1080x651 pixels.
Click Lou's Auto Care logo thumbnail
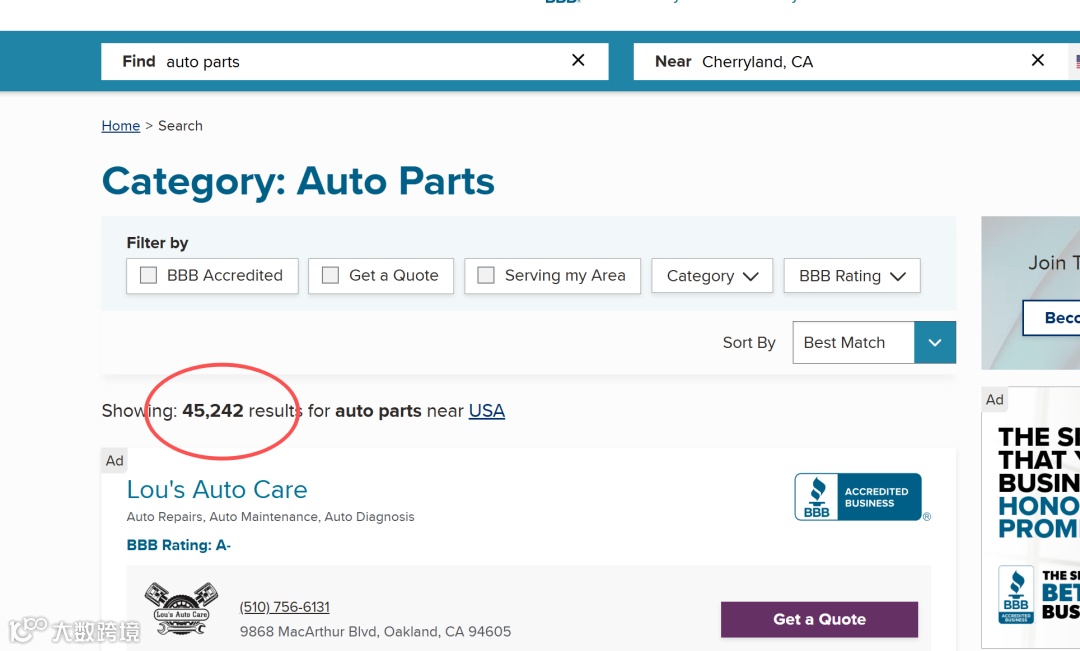click(x=182, y=609)
